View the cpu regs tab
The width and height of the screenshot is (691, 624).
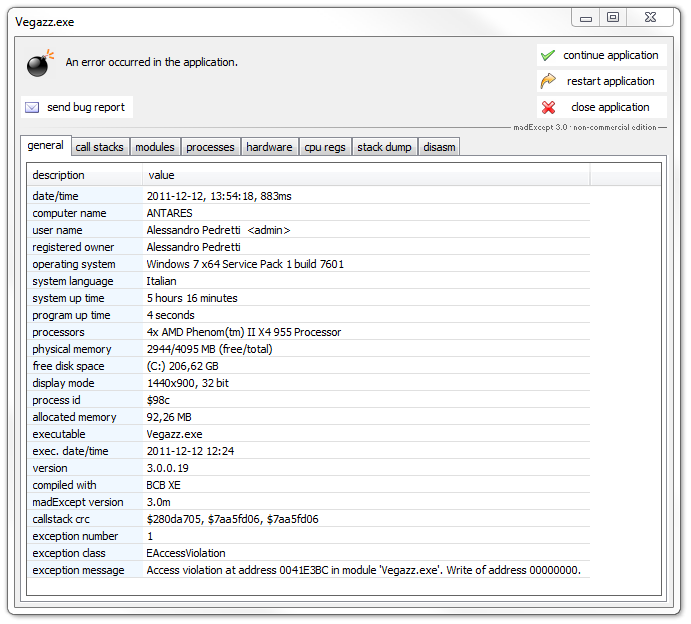325,147
